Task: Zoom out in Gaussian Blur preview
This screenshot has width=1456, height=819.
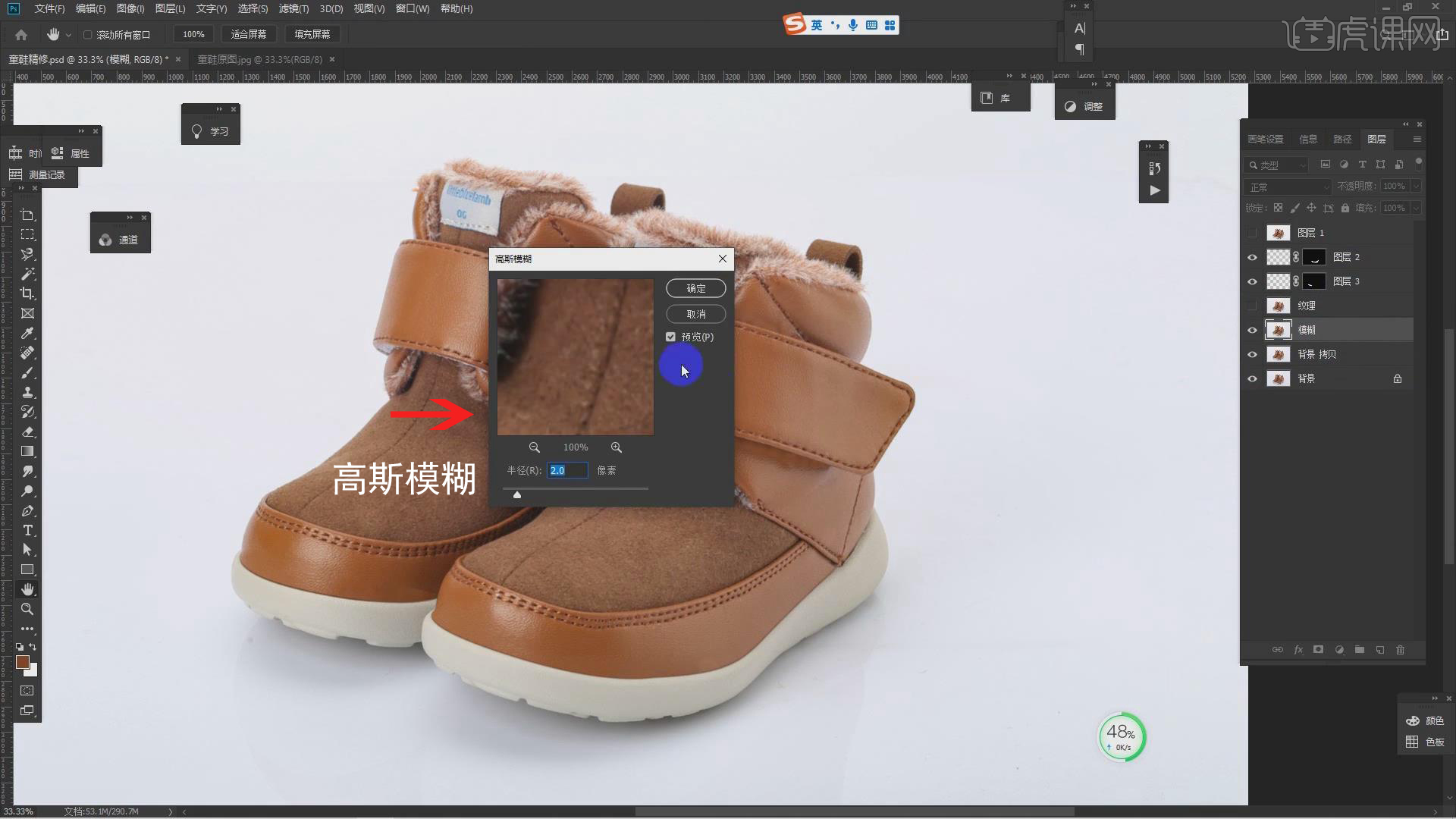Action: click(535, 447)
